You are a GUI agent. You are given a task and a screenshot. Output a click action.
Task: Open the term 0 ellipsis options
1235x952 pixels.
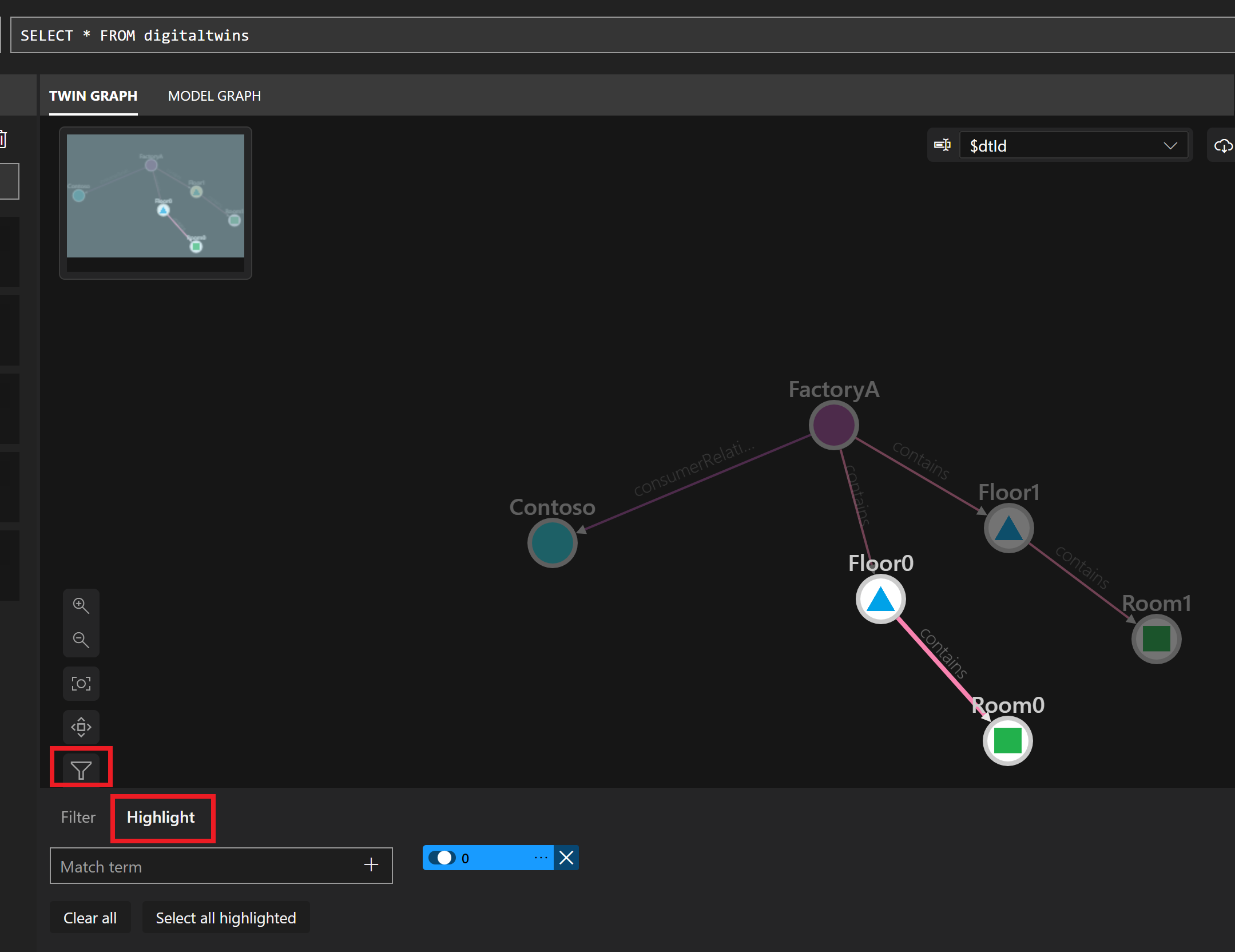point(540,858)
